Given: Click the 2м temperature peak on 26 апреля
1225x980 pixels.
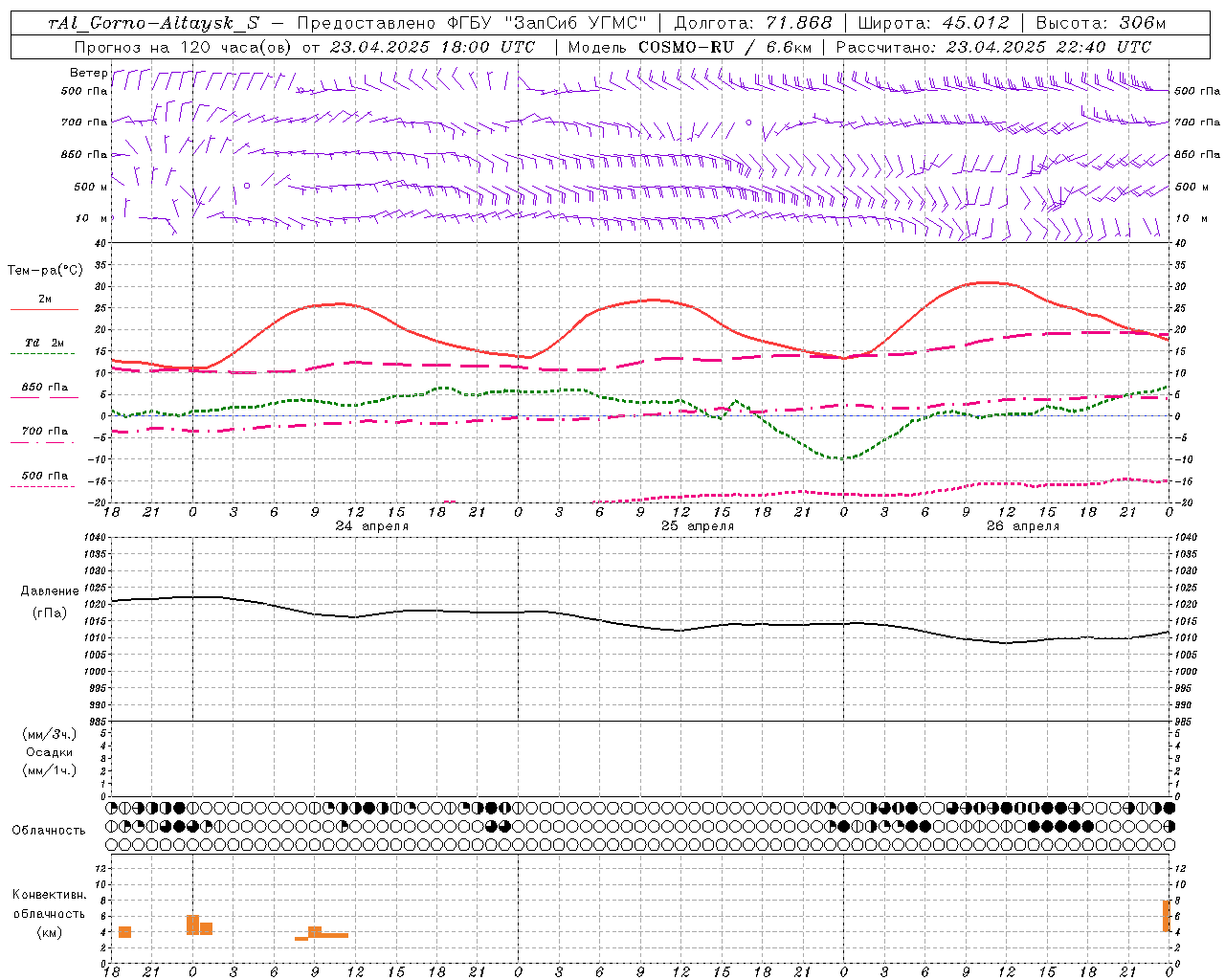Looking at the screenshot, I should 986,282.
